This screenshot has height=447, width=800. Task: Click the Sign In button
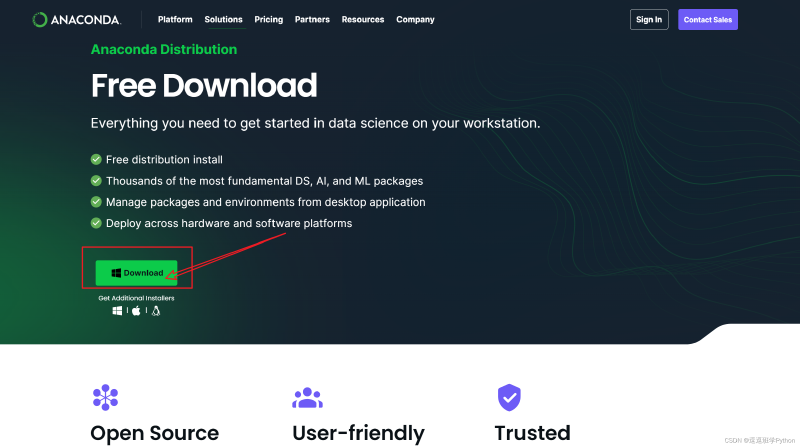tap(649, 19)
